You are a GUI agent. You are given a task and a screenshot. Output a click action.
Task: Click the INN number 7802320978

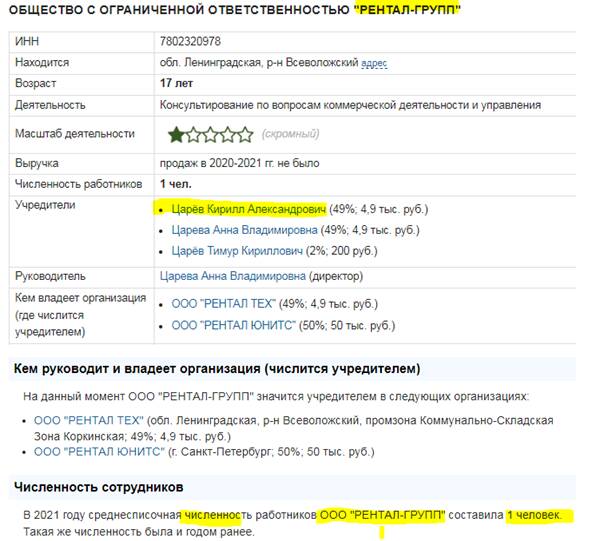click(x=190, y=41)
